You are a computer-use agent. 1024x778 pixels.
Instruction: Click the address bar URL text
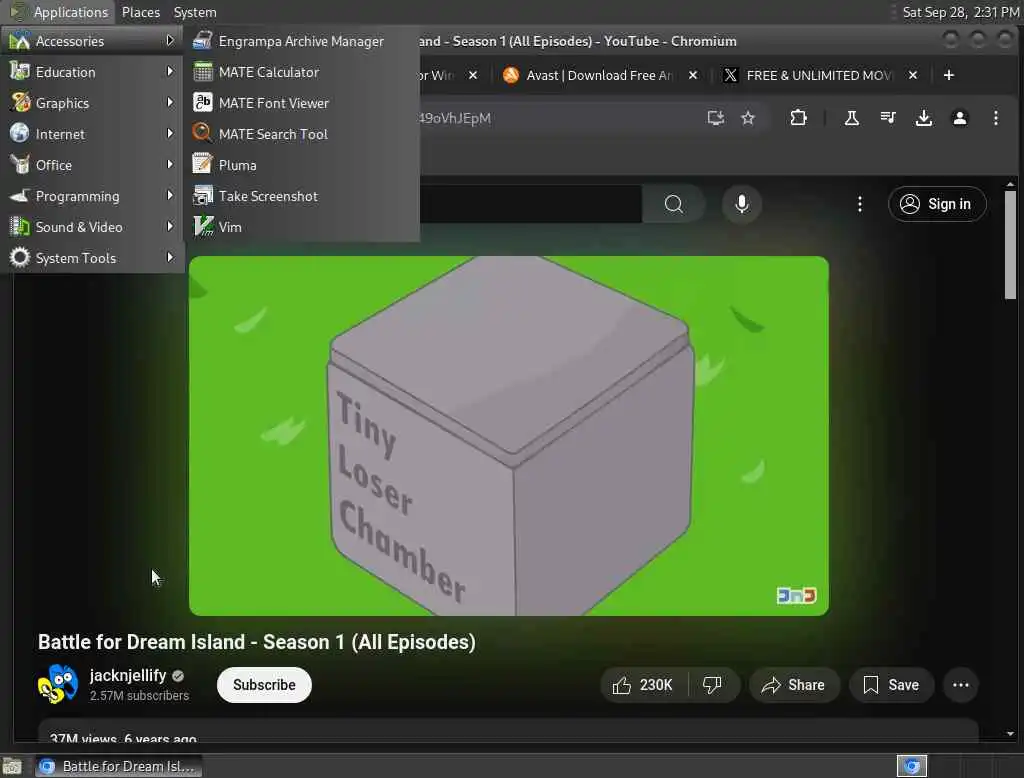point(455,118)
